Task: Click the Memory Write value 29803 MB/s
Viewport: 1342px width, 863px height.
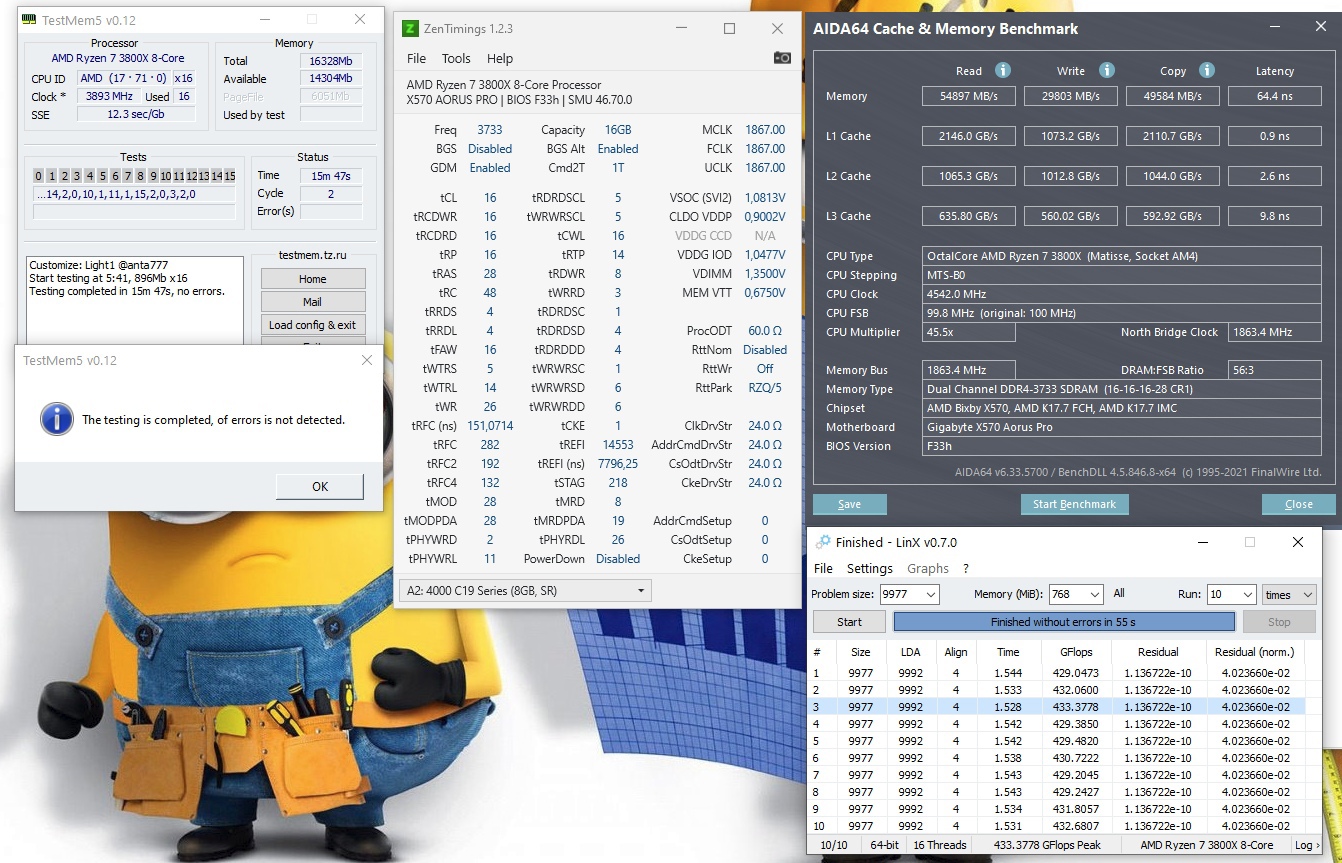Action: [1071, 96]
